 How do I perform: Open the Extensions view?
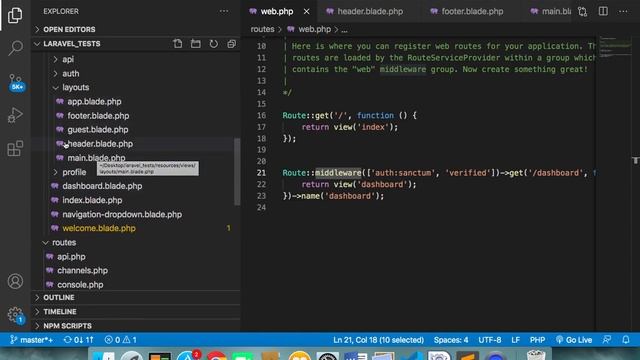click(15, 148)
